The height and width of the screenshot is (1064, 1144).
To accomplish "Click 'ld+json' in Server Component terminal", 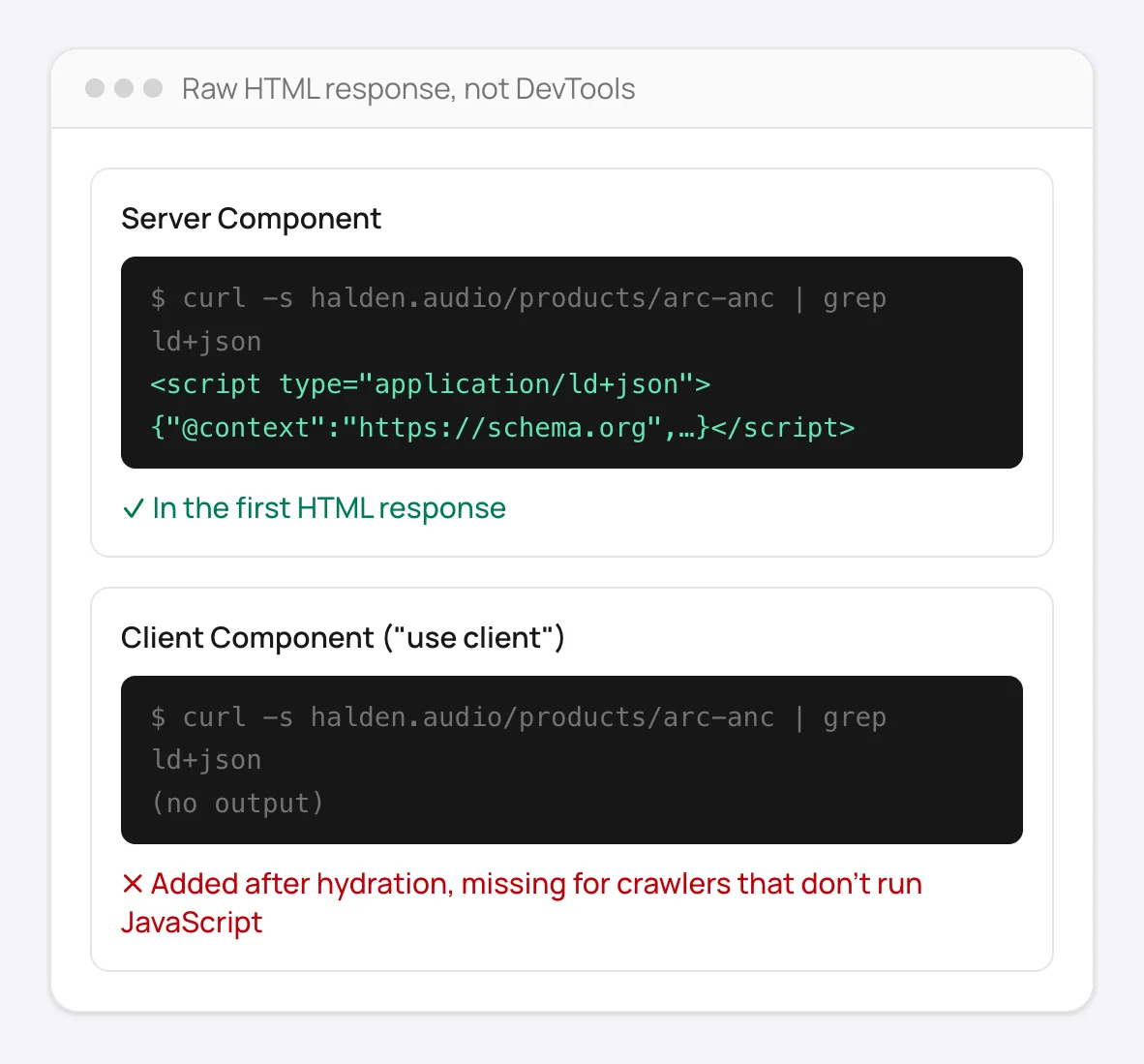I will [x=206, y=342].
